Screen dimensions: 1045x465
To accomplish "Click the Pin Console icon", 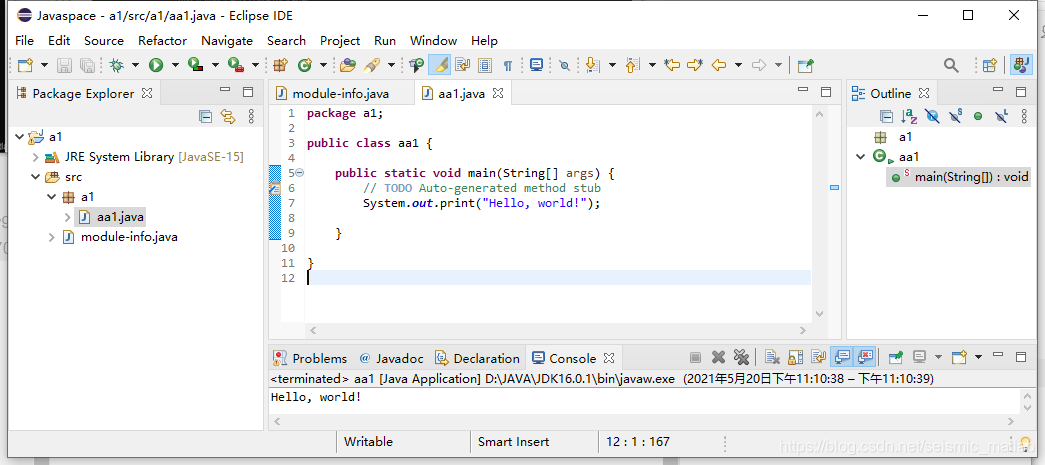I will [x=896, y=358].
